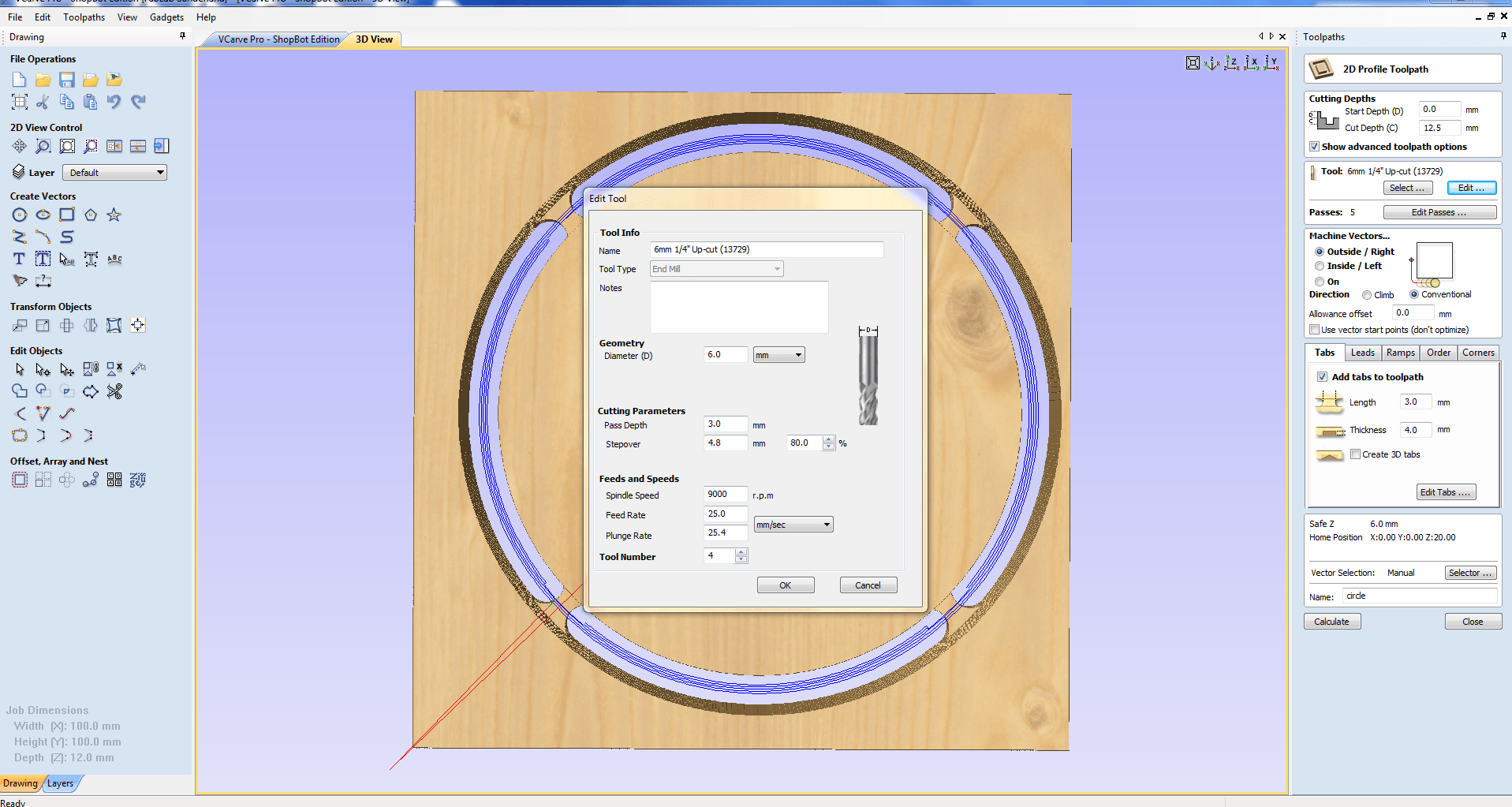Switch to the Ramps tab
This screenshot has width=1512, height=807.
pyautogui.click(x=1400, y=353)
